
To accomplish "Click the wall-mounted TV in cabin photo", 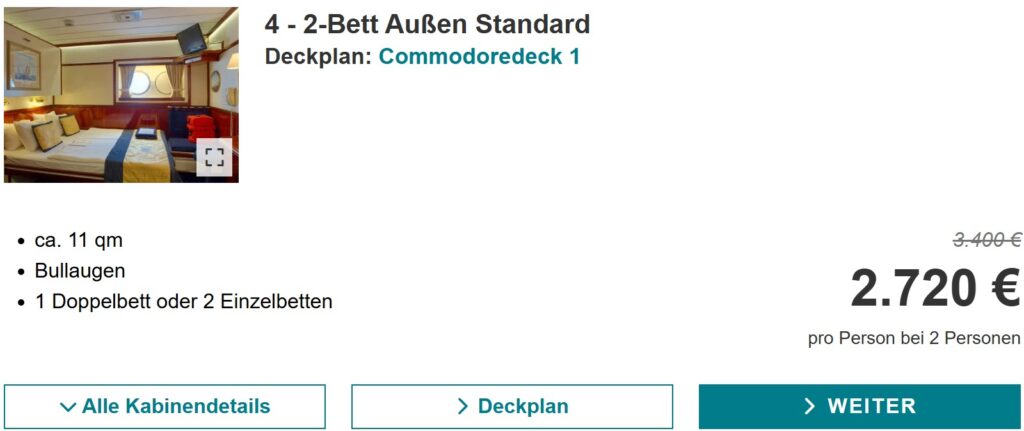I will [190, 40].
